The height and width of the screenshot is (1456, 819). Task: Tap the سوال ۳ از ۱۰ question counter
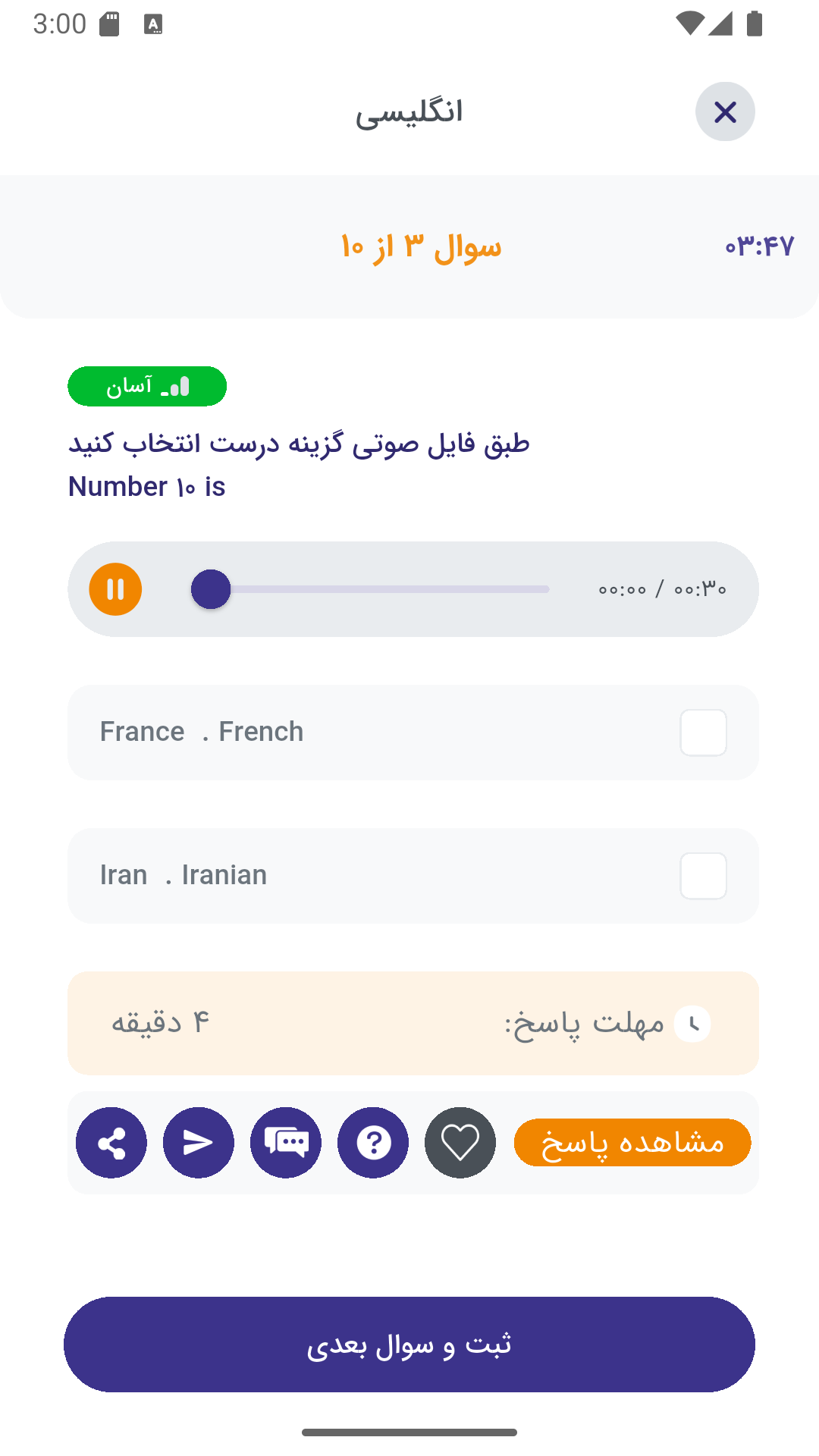coord(421,247)
